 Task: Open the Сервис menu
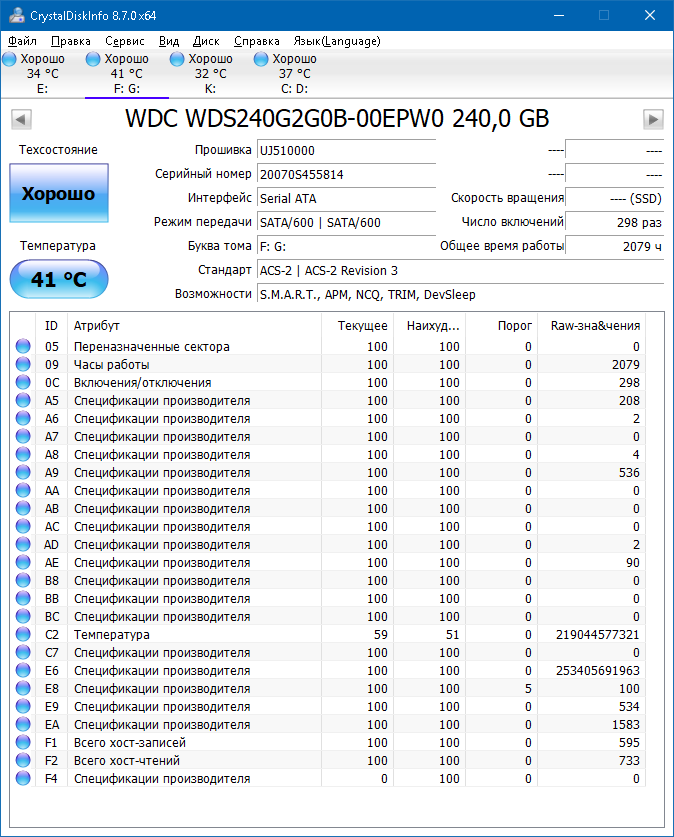(x=125, y=41)
